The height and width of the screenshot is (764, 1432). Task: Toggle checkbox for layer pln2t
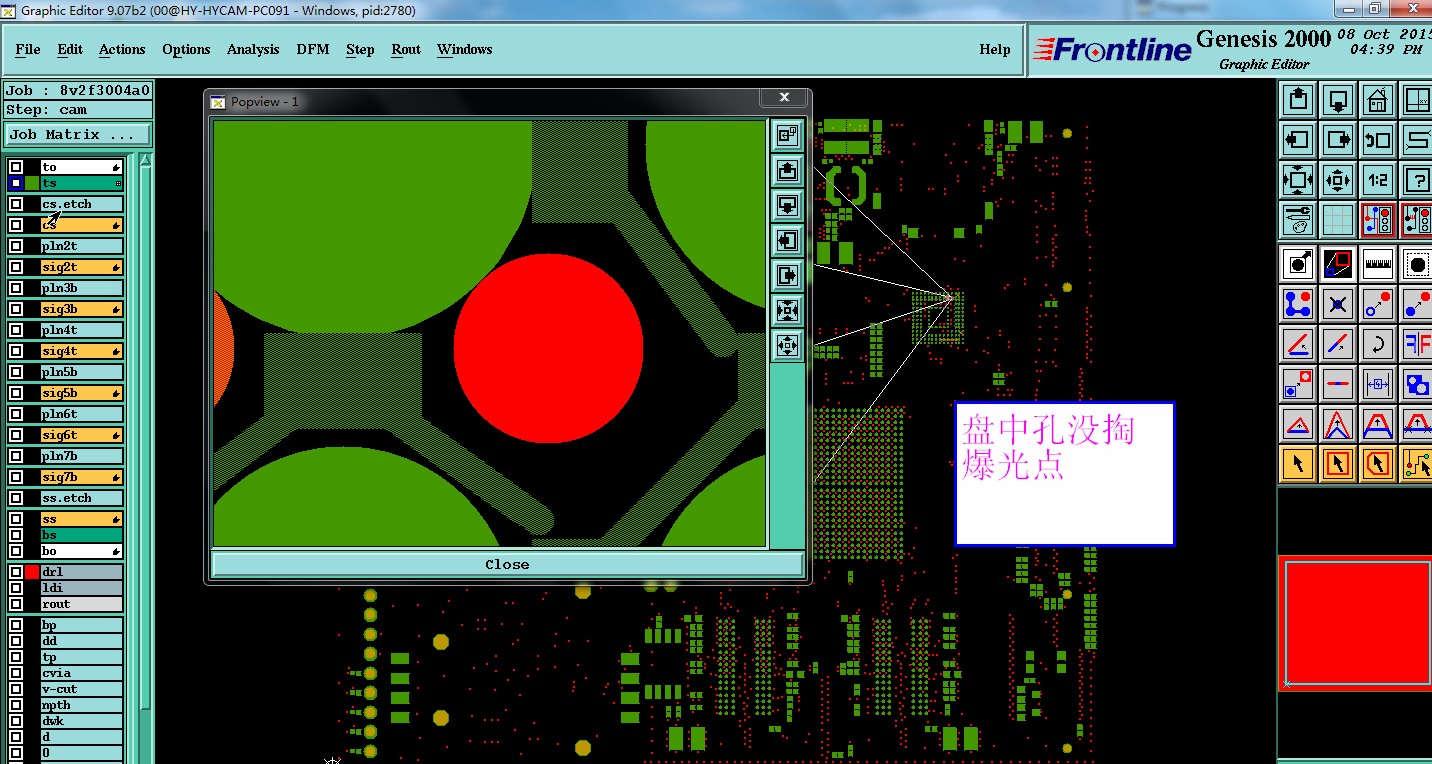16,246
